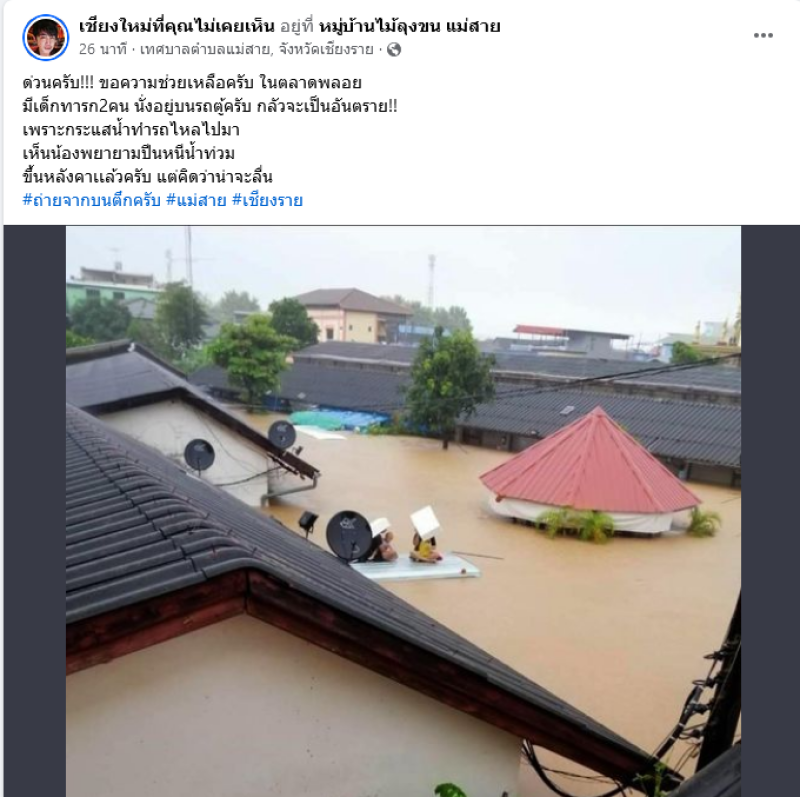
Task: Open the flood photo in viewer
Action: pyautogui.click(x=403, y=511)
